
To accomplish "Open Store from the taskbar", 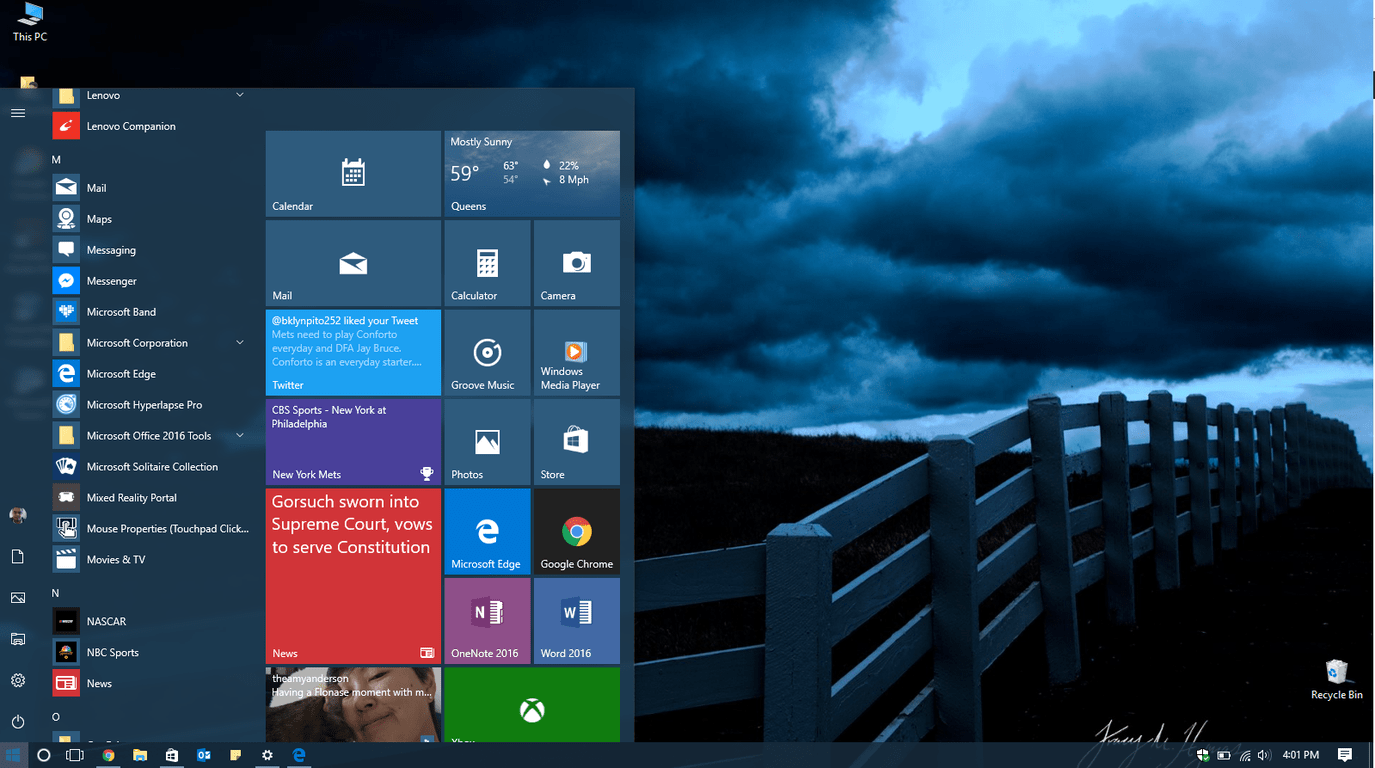I will (x=172, y=755).
